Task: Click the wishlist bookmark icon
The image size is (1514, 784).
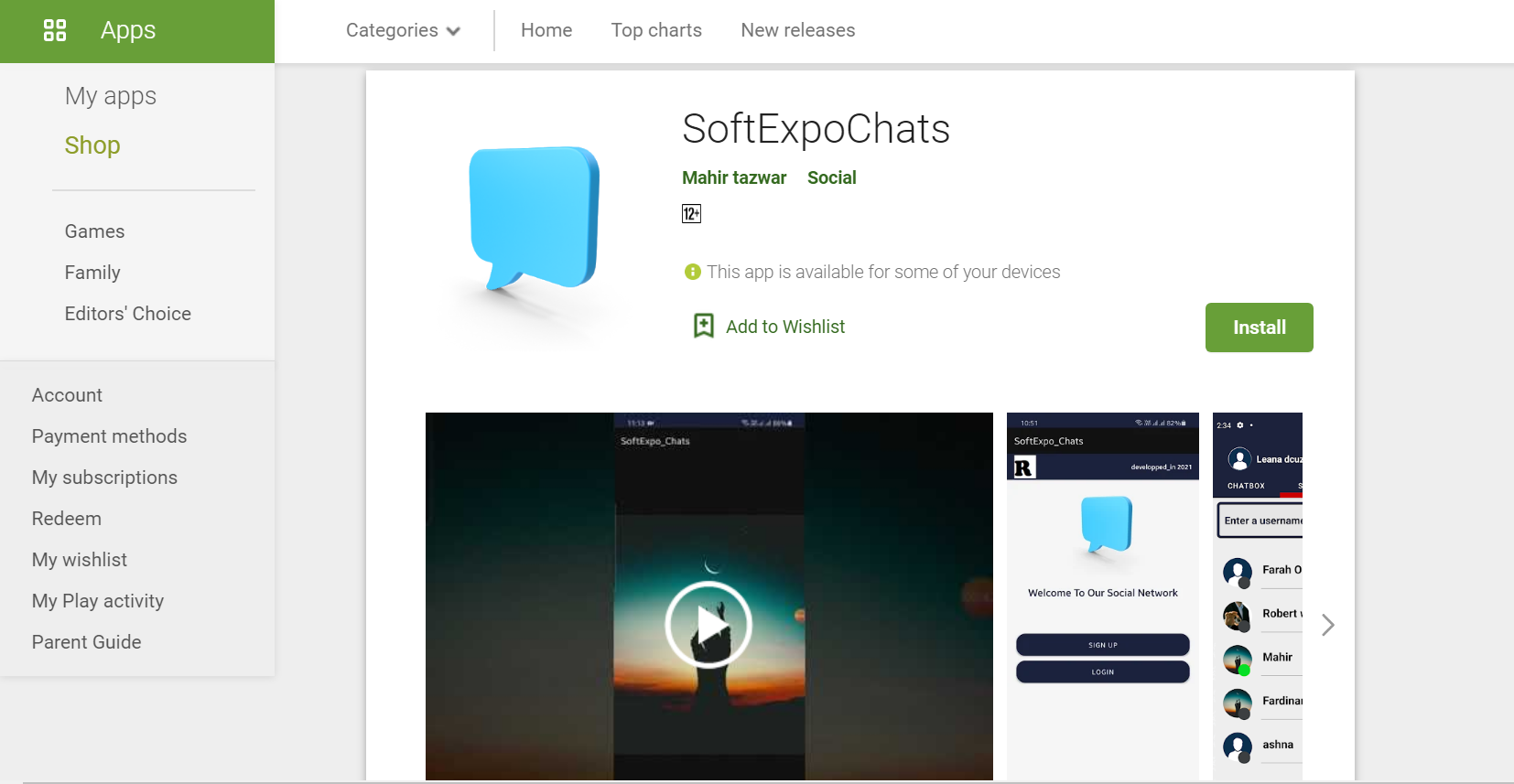Action: coord(704,326)
